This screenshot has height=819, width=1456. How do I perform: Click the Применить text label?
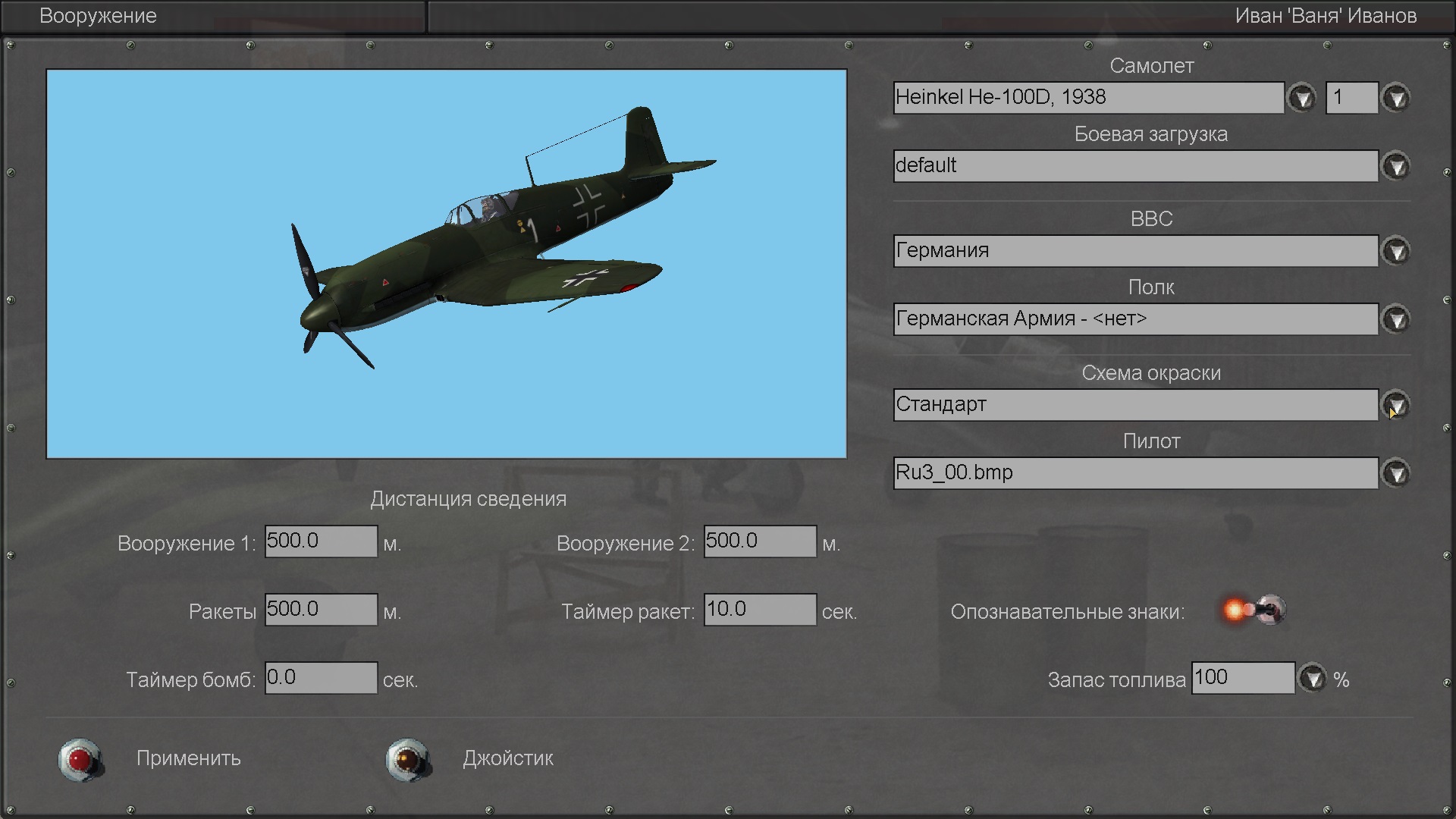point(189,758)
